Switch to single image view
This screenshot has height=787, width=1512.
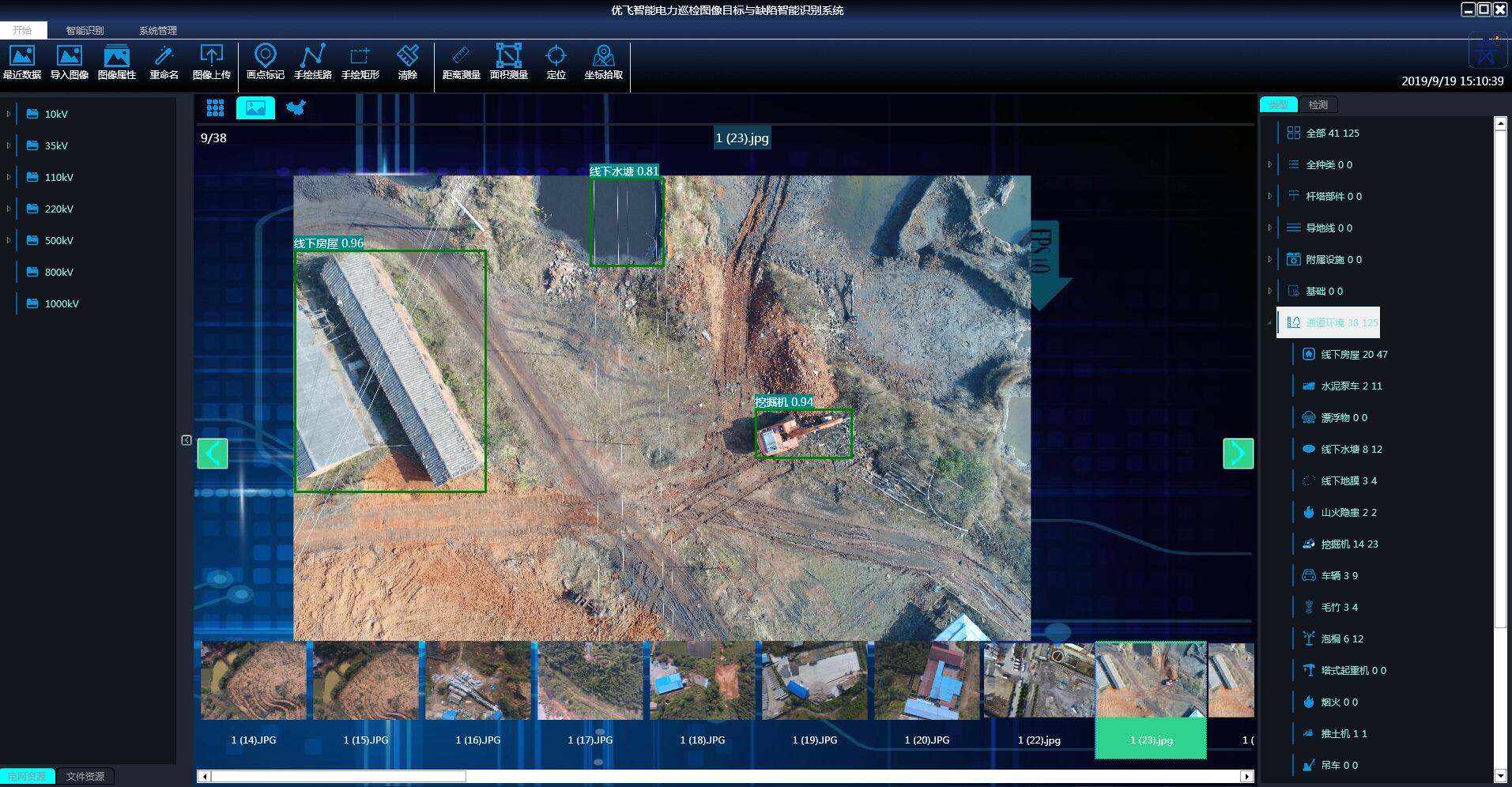click(255, 107)
